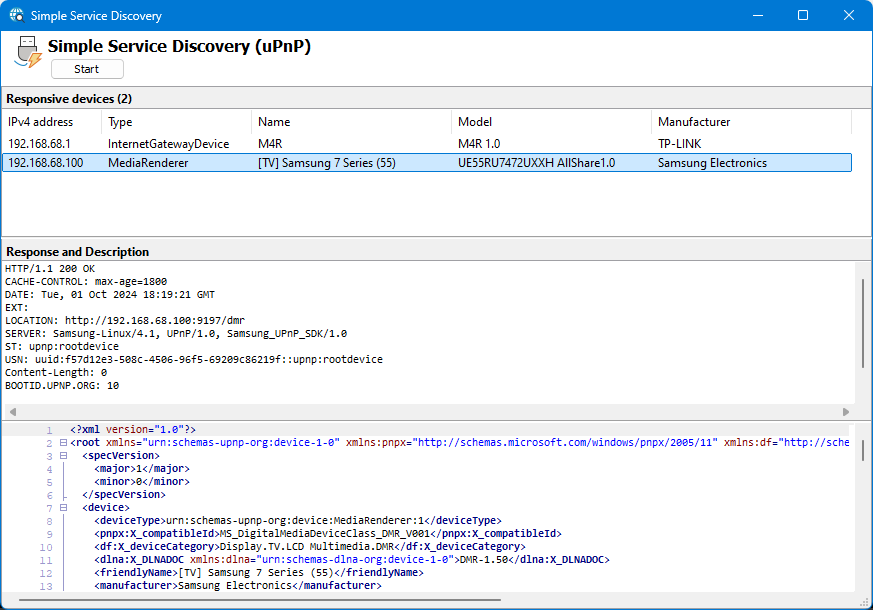This screenshot has height=610, width=873.
Task: Click the manufacturer XML line
Action: click(238, 586)
